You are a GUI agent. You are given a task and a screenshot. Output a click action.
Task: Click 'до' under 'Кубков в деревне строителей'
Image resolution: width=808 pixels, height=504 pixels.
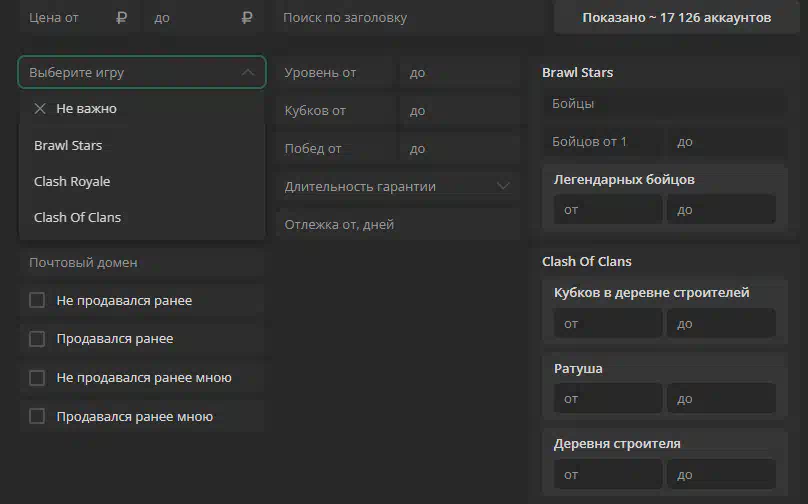pos(721,323)
